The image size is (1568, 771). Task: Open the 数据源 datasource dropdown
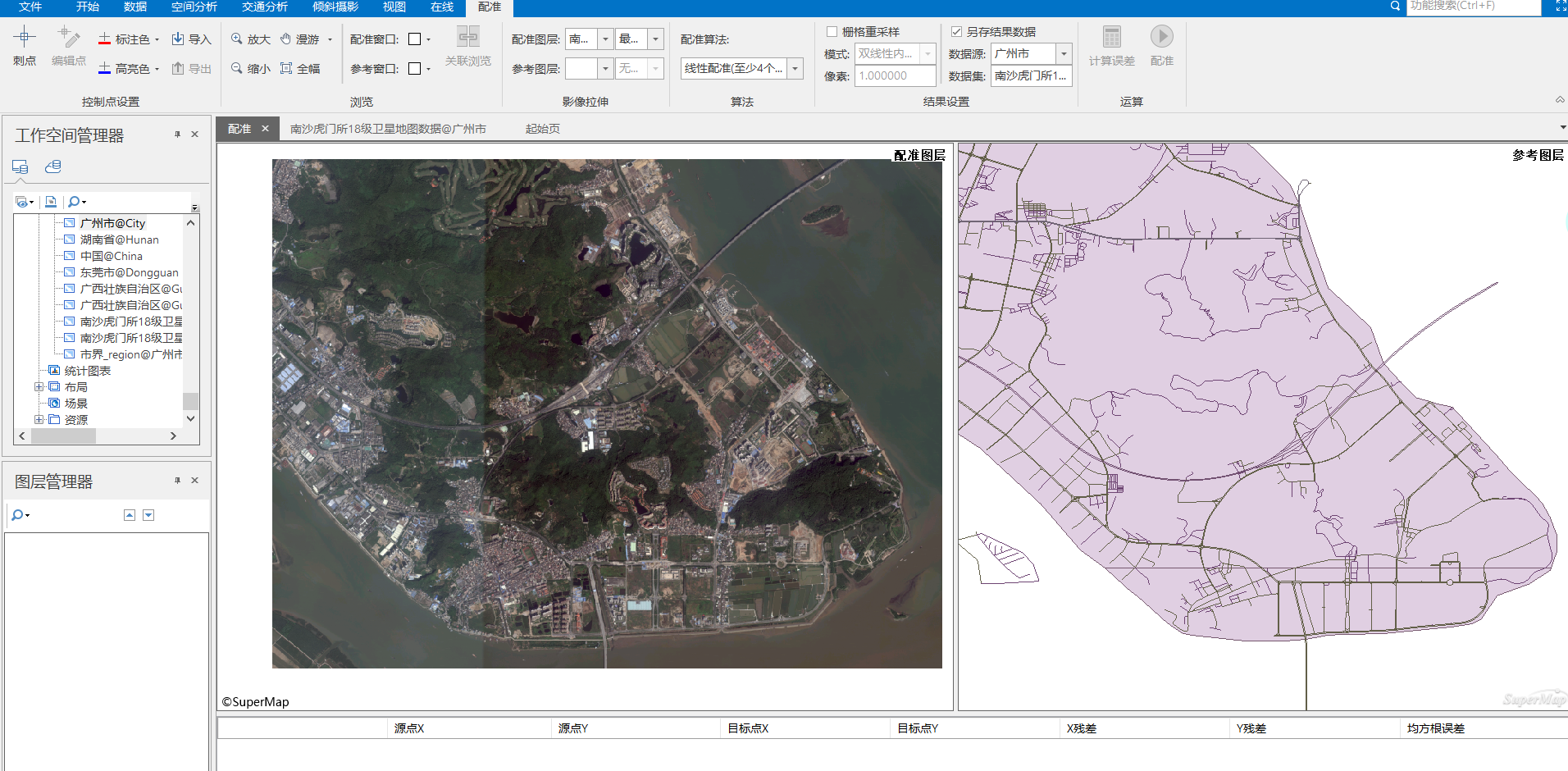click(1063, 53)
